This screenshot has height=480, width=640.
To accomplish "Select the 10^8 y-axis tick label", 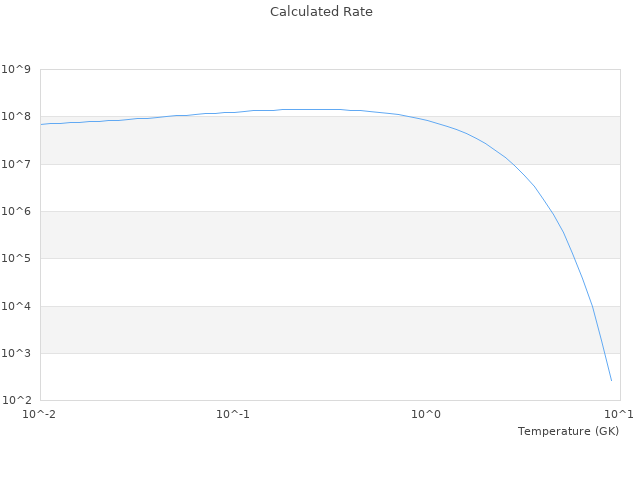I will click(x=17, y=117).
